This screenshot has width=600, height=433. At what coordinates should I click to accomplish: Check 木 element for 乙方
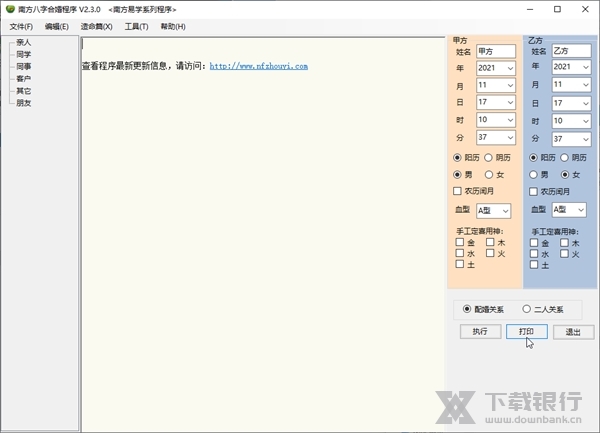tap(564, 243)
